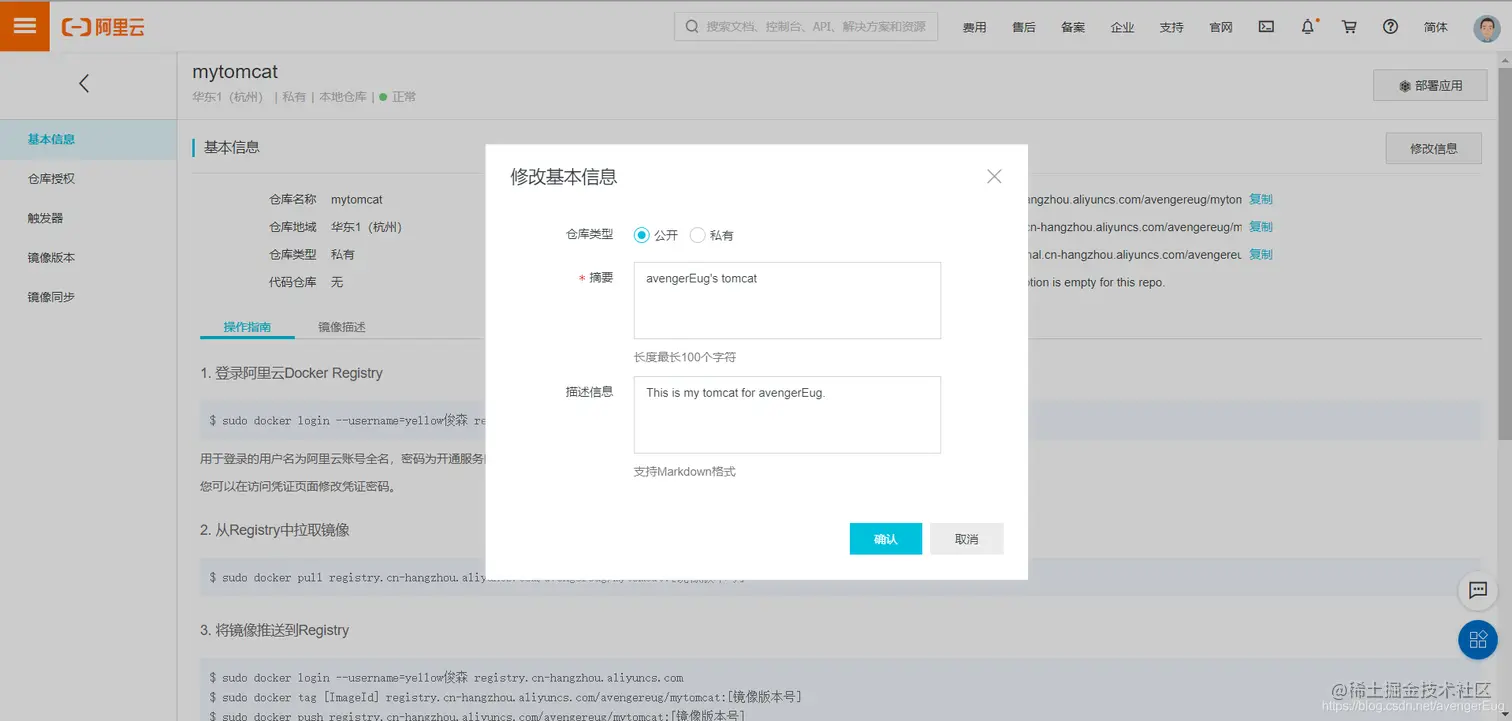1512x721 pixels.
Task: Open the user profile avatar
Action: click(x=1485, y=27)
